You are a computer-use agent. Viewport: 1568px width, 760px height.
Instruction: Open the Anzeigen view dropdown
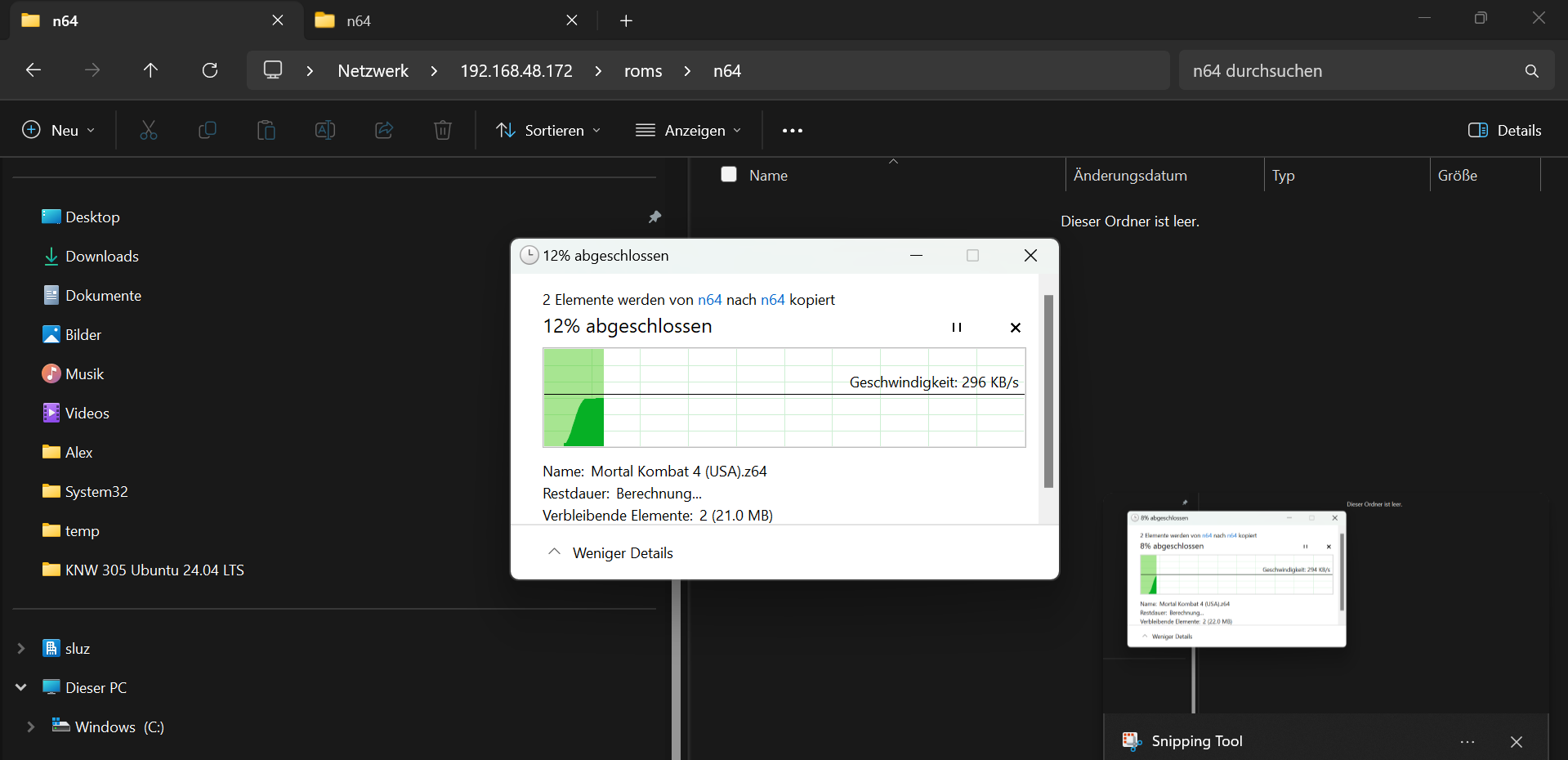coord(689,130)
